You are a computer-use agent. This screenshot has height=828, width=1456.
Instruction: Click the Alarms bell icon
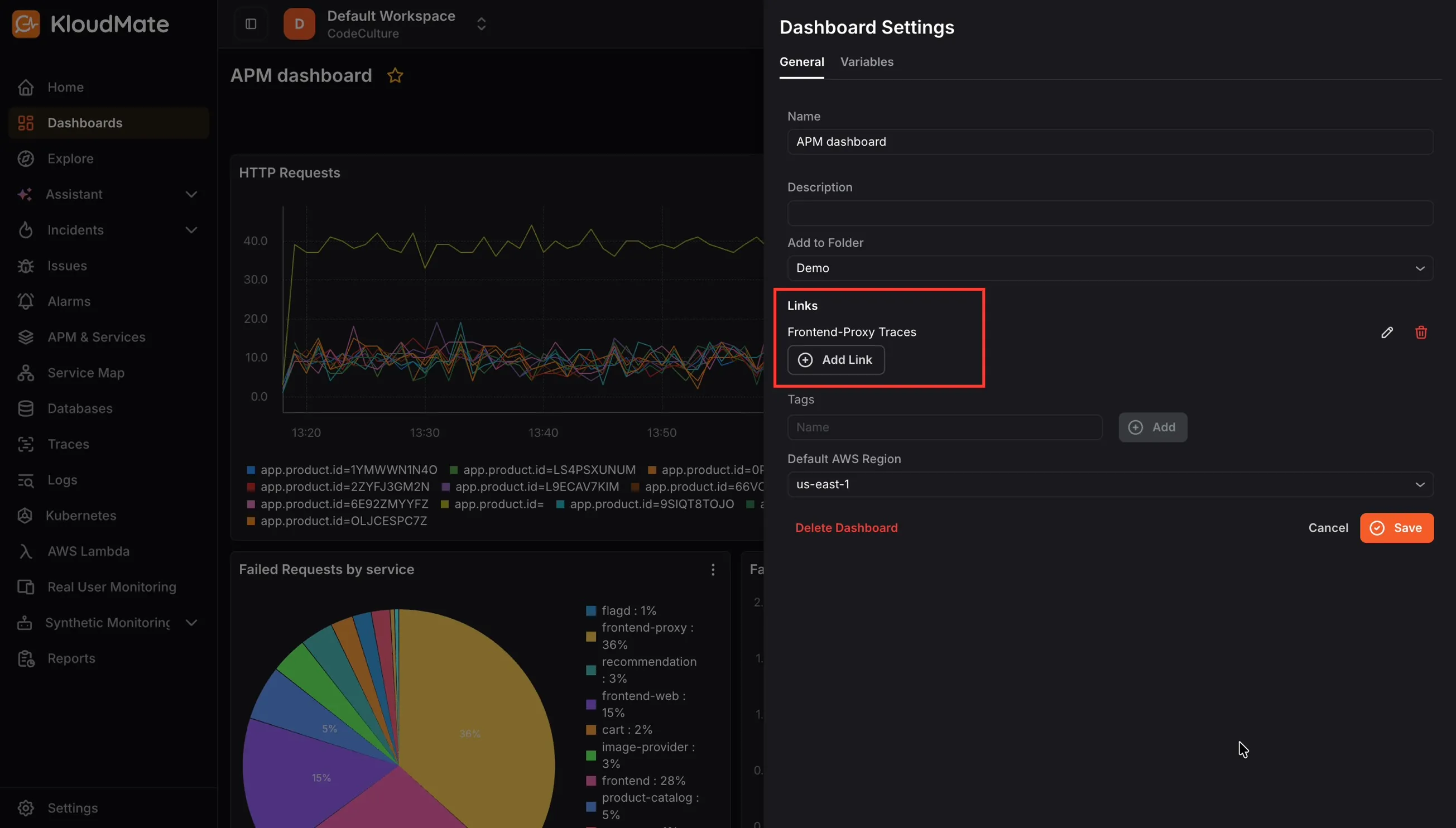(26, 301)
